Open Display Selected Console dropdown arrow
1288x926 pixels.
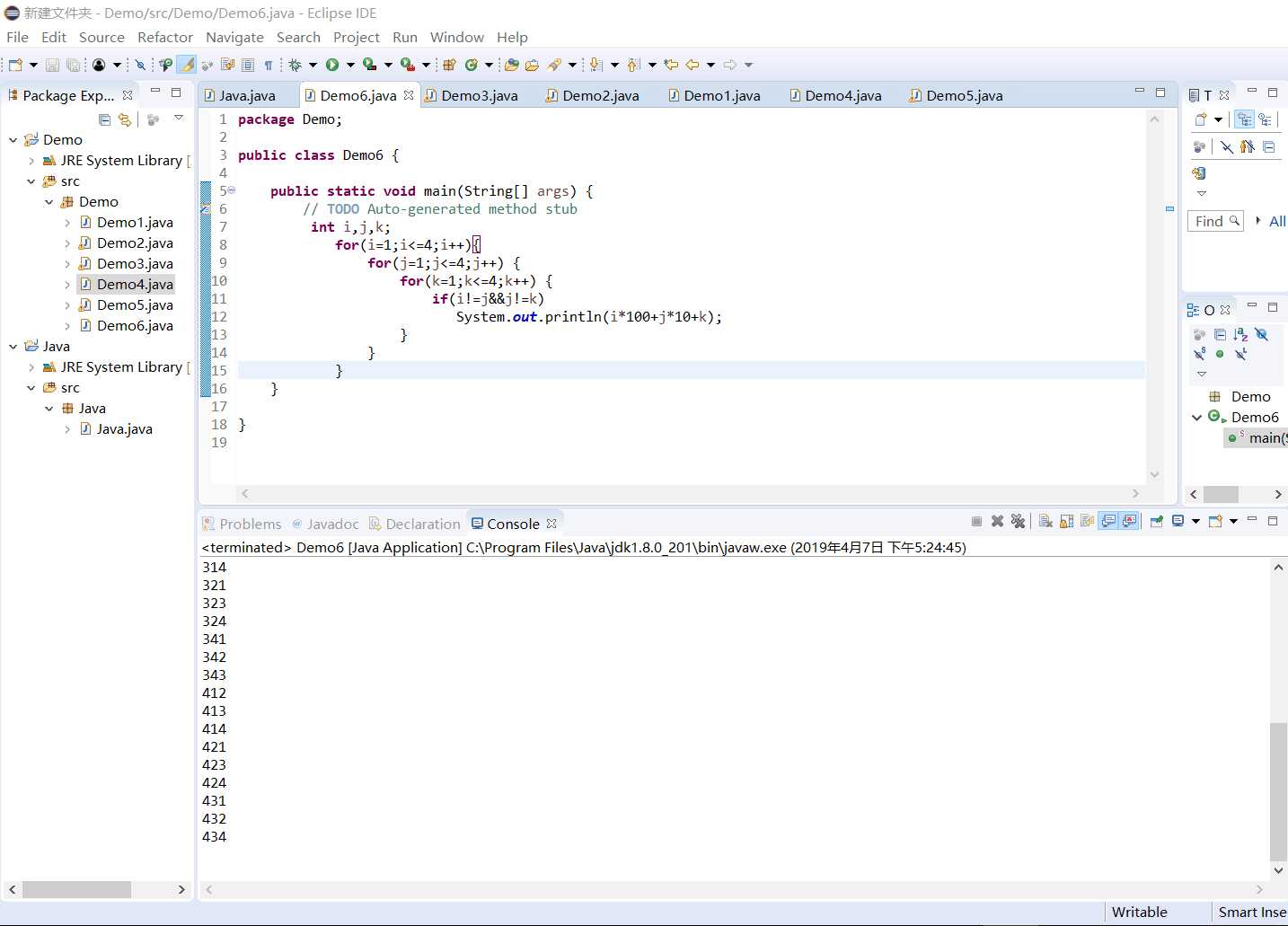click(x=1195, y=521)
